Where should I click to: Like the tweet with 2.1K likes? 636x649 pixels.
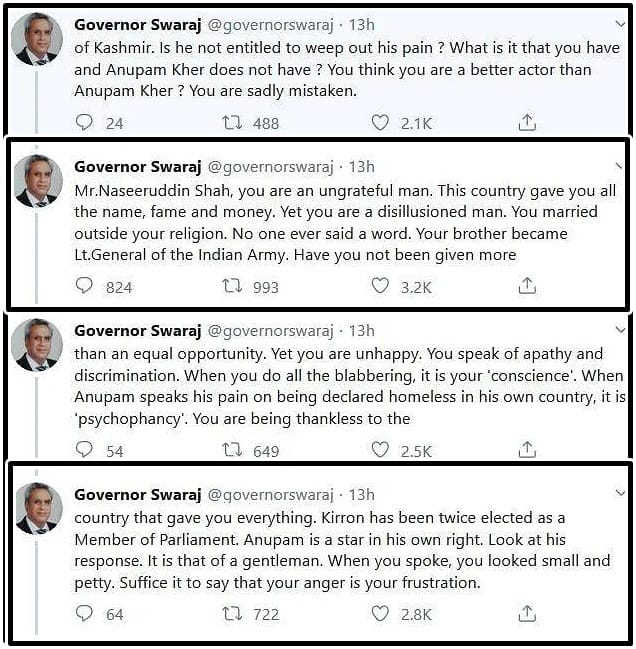pos(380,123)
